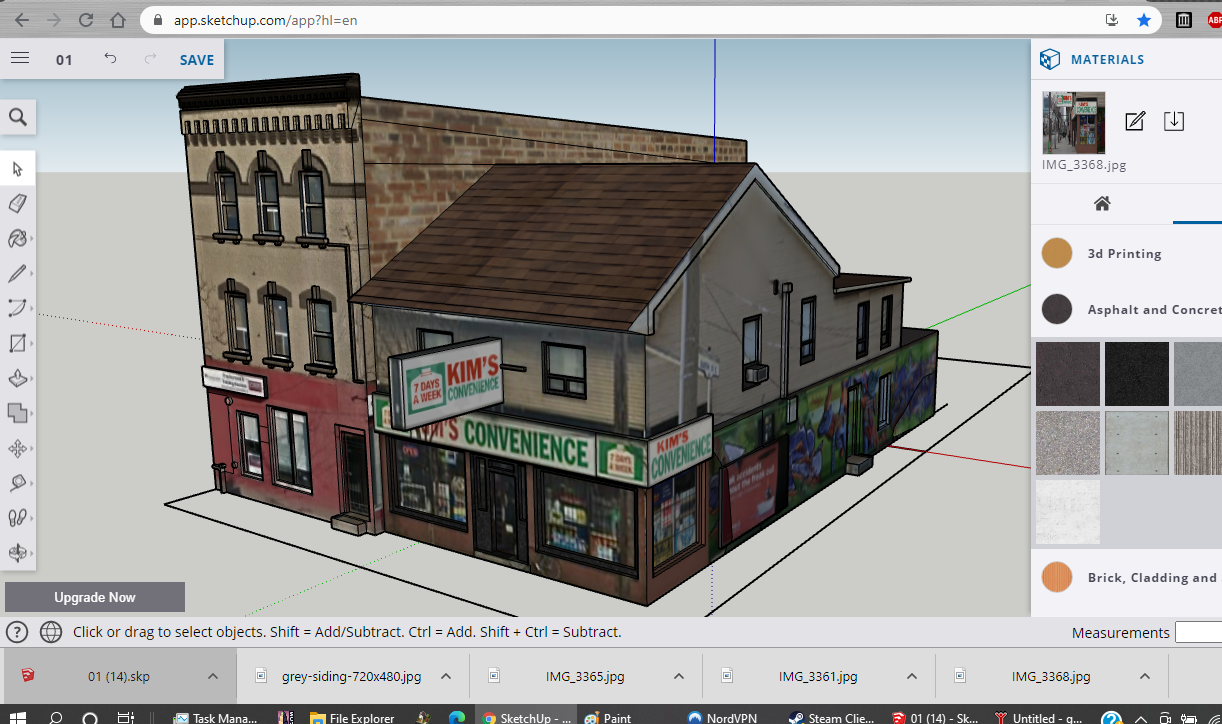
Task: Click the Materials panel cube icon
Action: (1049, 59)
